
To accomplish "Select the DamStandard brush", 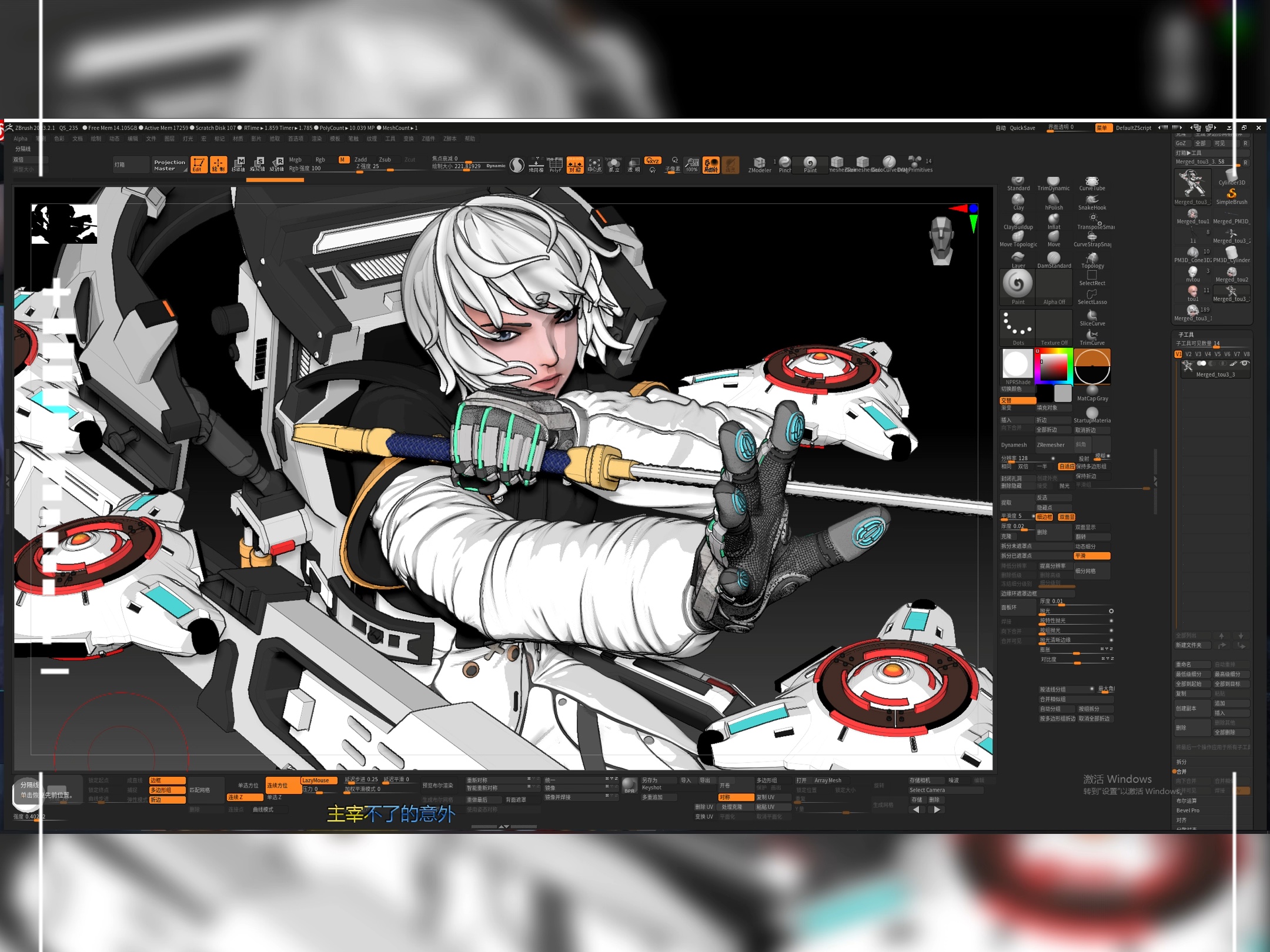I will 1054,260.
